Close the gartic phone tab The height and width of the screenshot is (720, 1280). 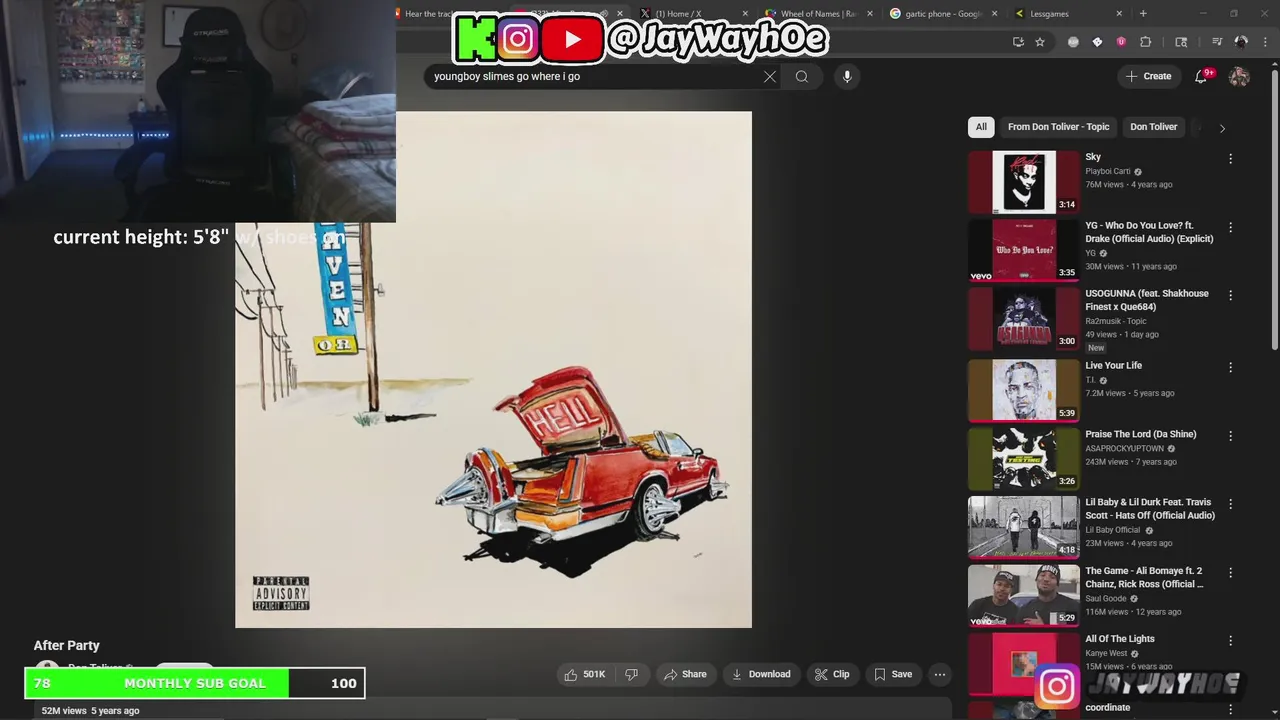pyautogui.click(x=995, y=14)
